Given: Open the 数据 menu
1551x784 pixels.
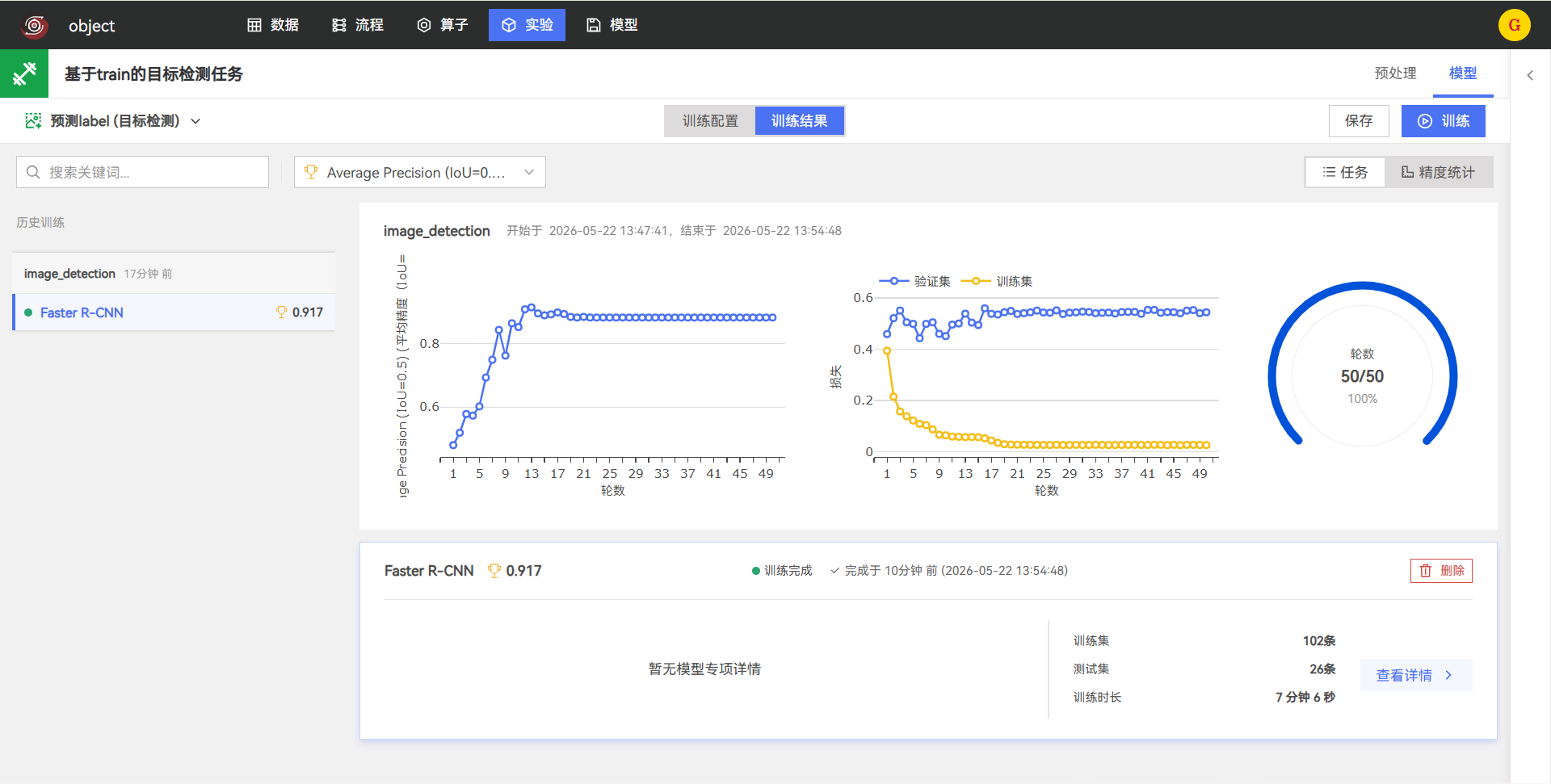Looking at the screenshot, I should point(273,25).
